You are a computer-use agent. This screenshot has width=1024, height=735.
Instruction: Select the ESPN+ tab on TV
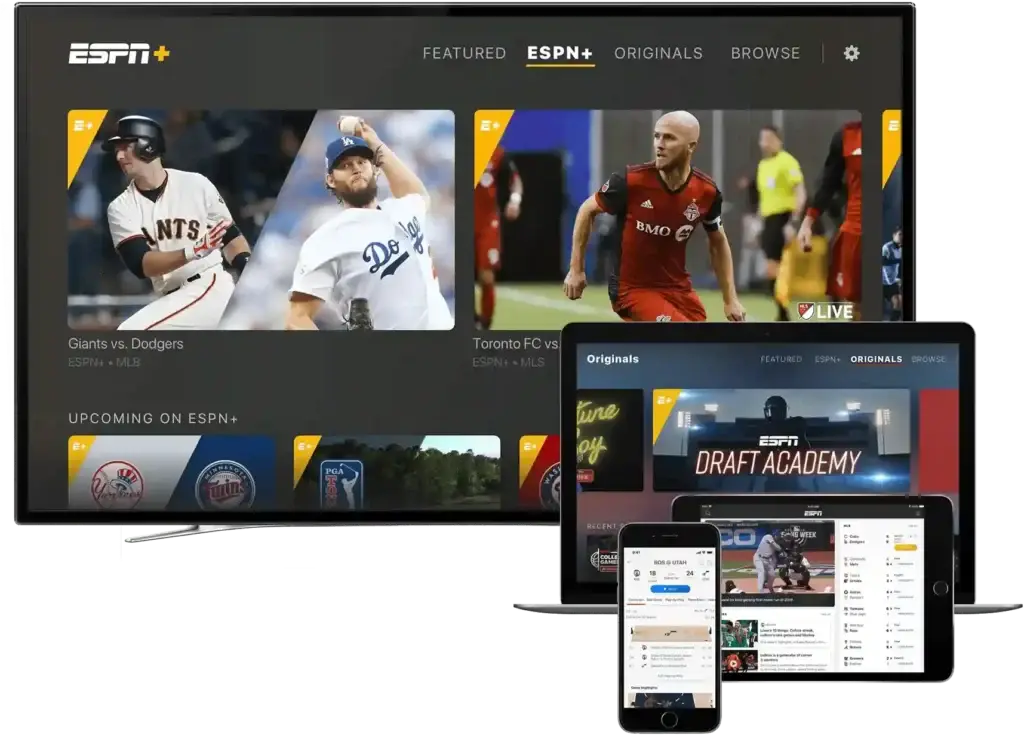[560, 53]
